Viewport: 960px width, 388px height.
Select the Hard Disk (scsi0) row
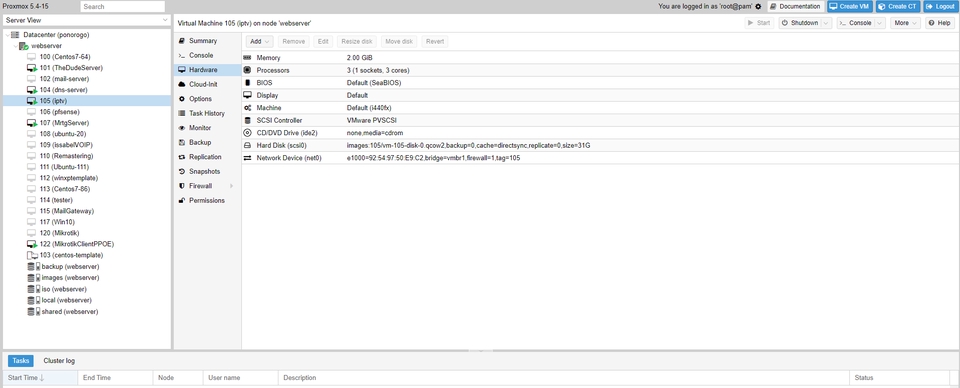coord(599,145)
